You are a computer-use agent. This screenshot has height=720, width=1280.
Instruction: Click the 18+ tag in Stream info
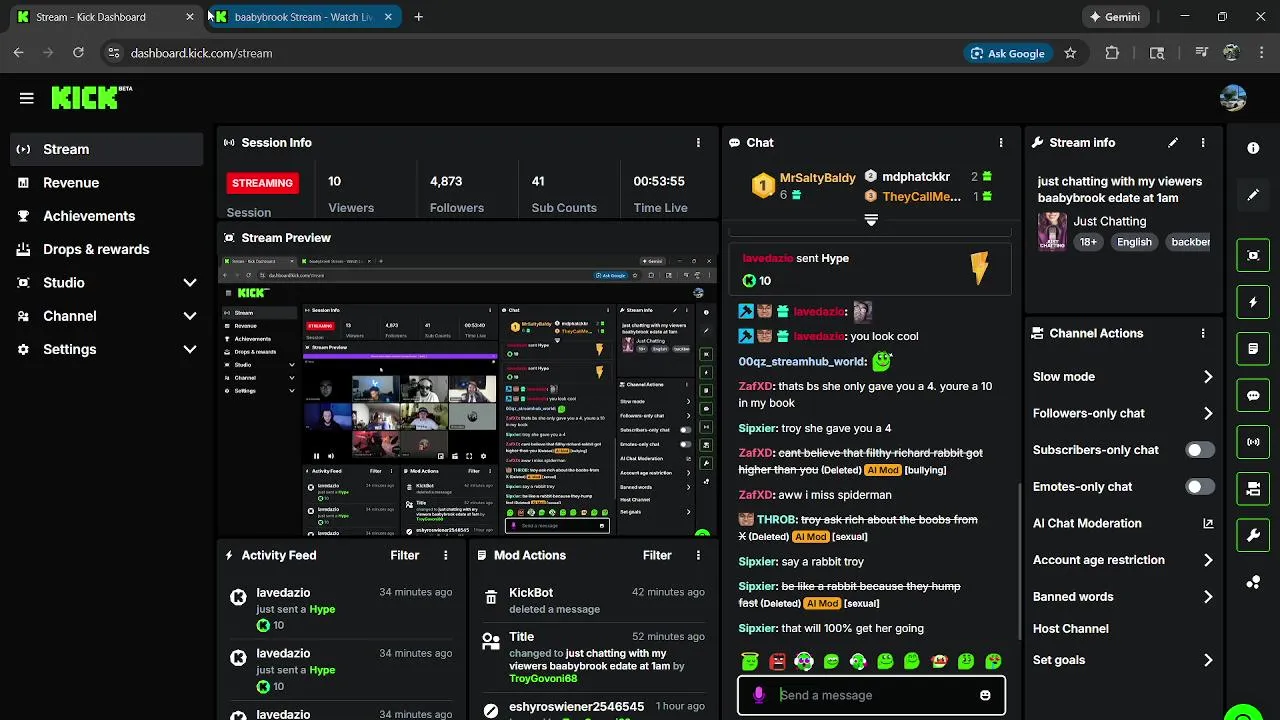coord(1088,242)
